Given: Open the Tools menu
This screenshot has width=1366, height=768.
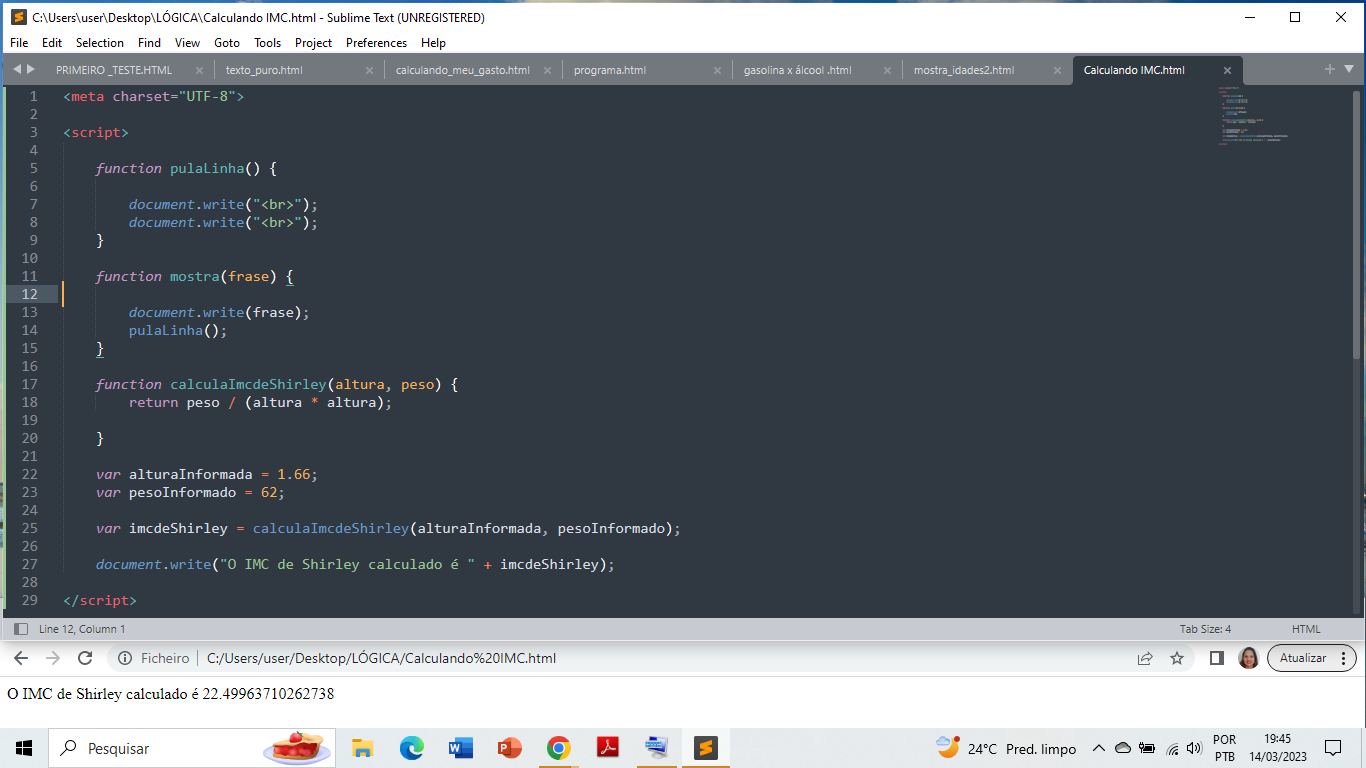Looking at the screenshot, I should coord(267,43).
